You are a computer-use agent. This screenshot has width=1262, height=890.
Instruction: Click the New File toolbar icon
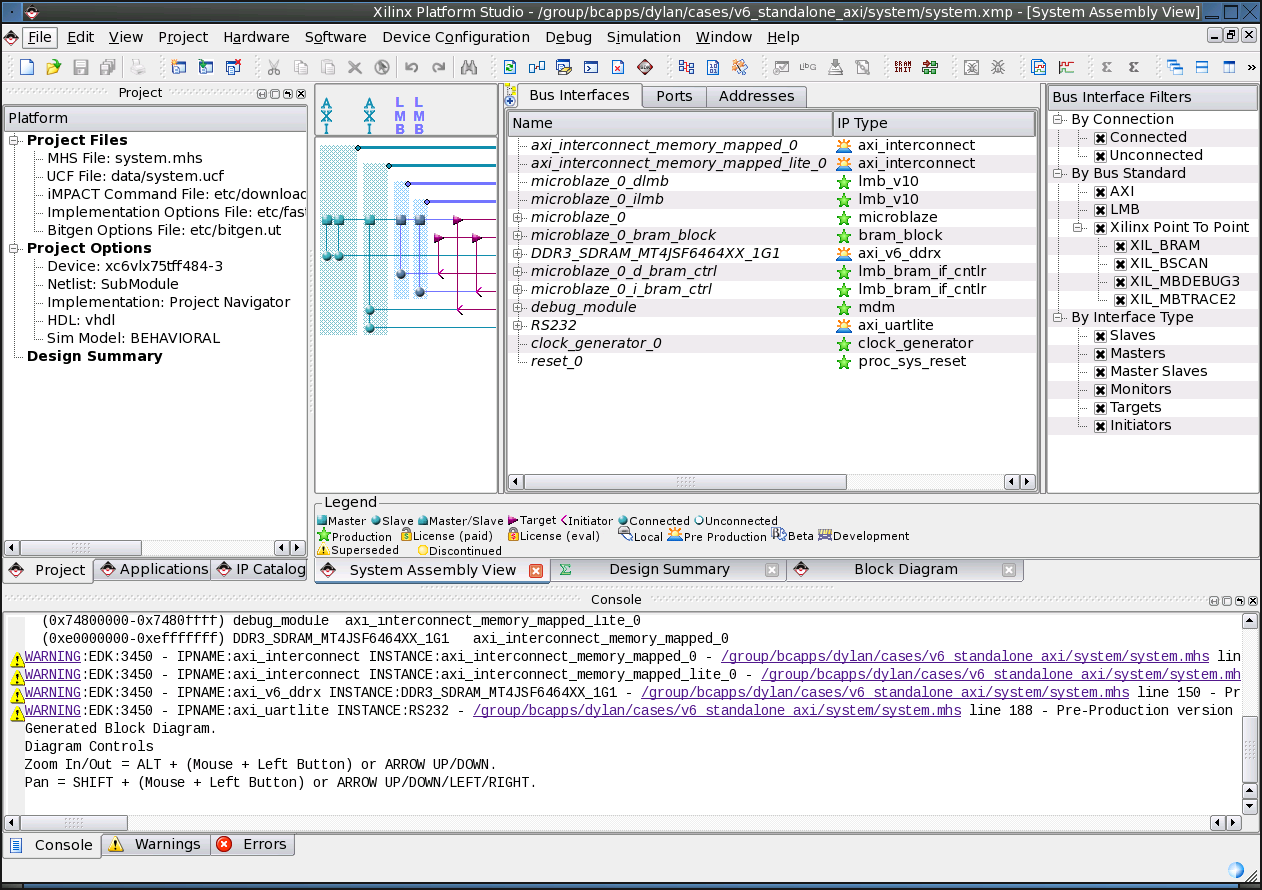[x=24, y=67]
